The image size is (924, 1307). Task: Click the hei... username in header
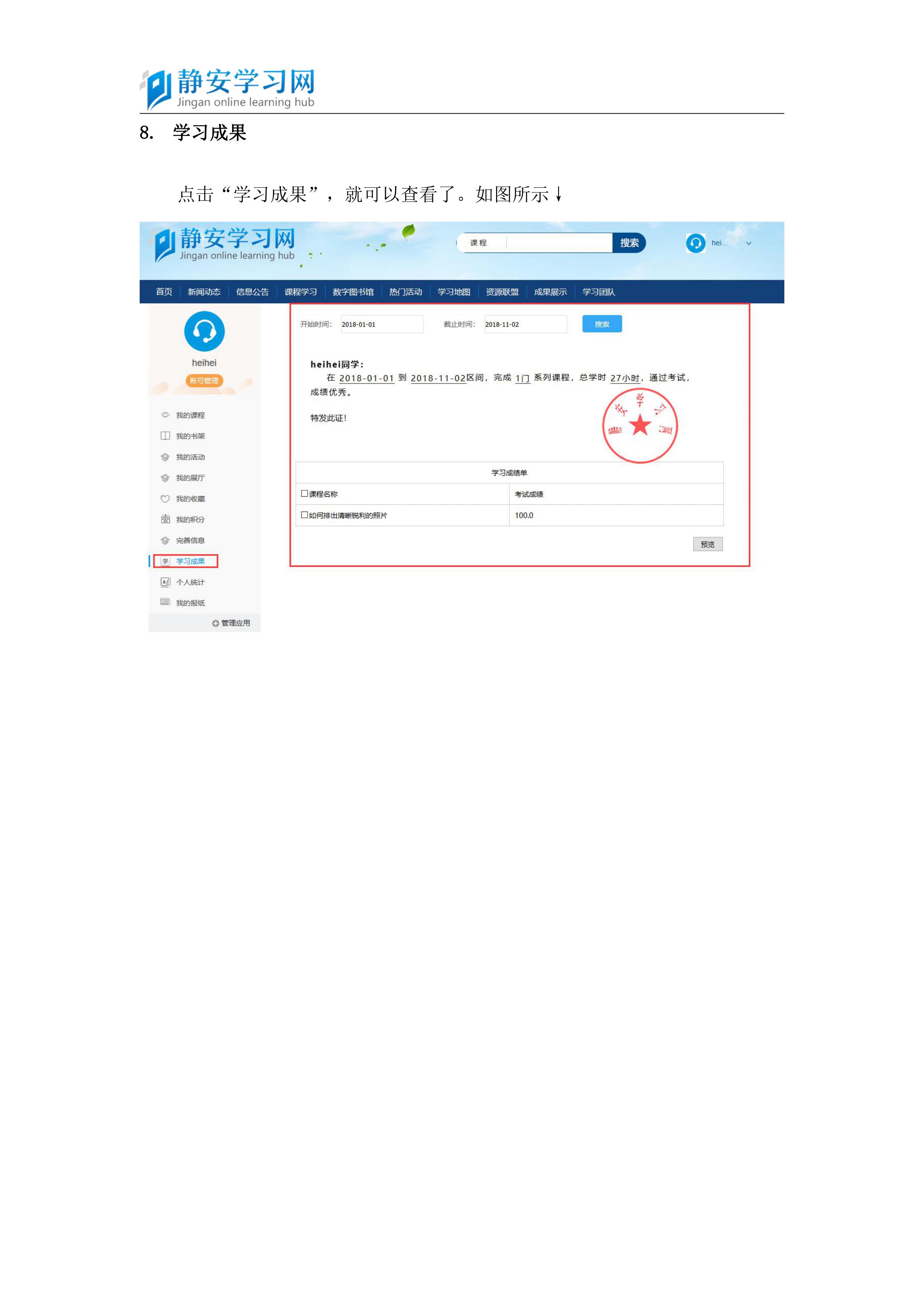pos(719,243)
